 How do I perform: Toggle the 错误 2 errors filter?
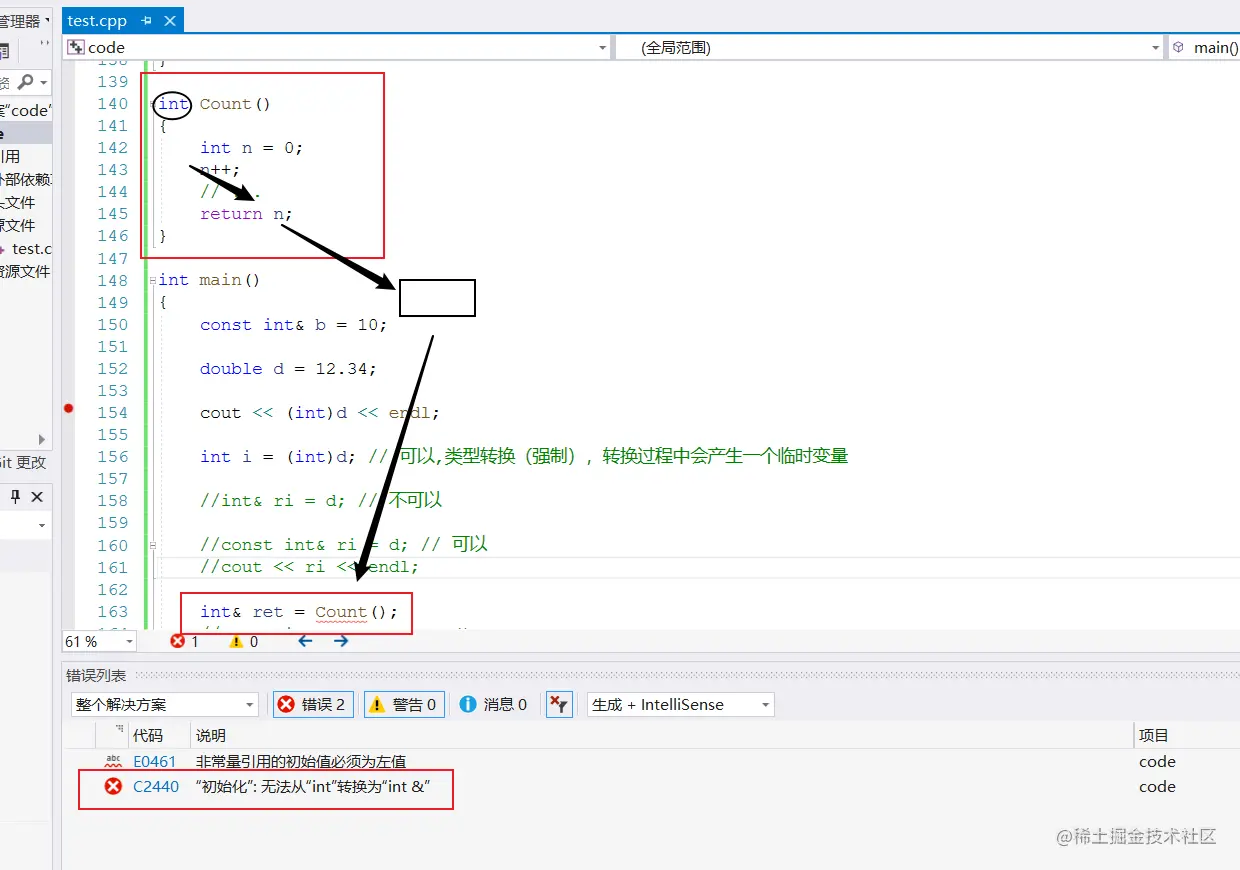(312, 704)
